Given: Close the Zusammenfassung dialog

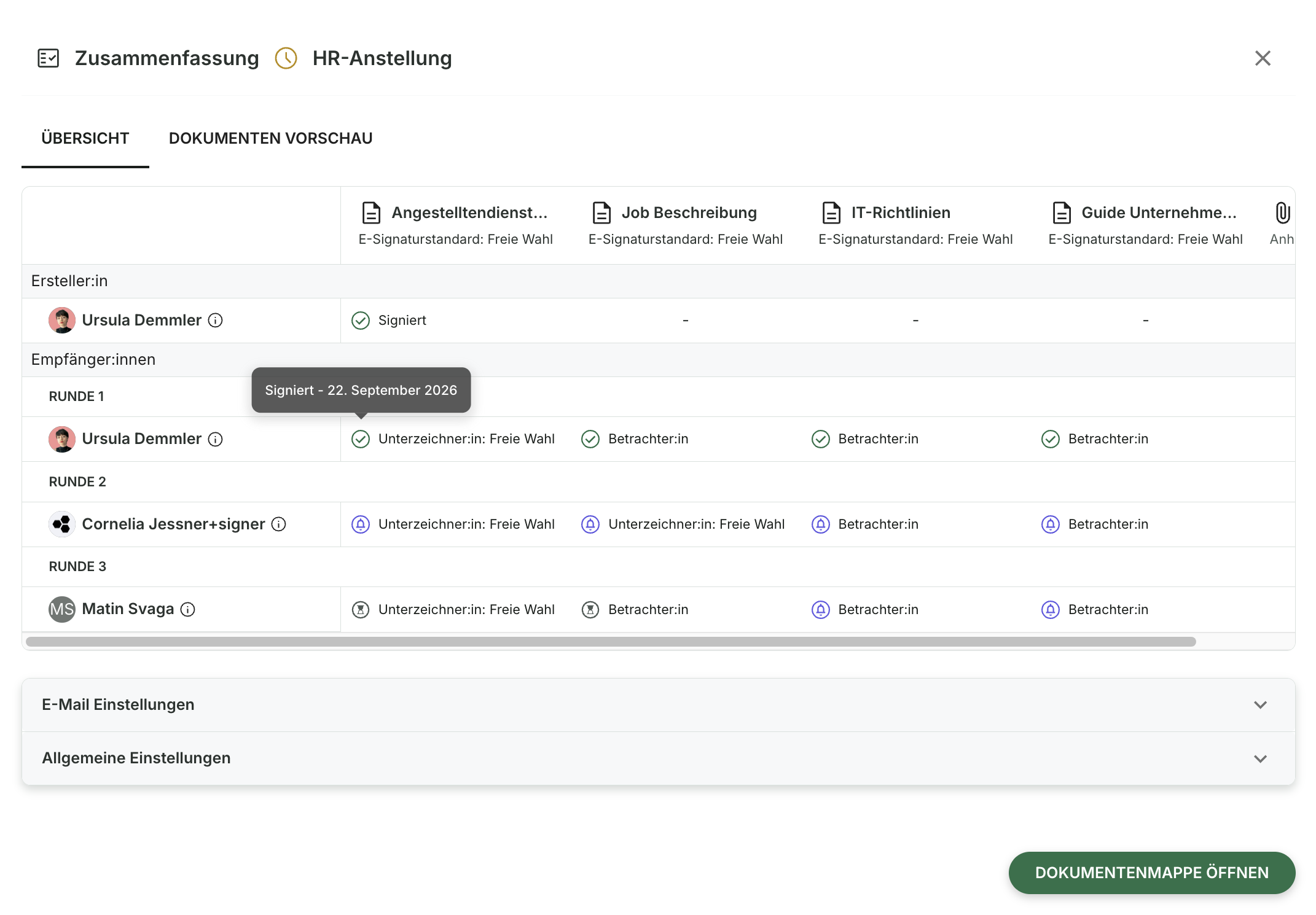Looking at the screenshot, I should (1263, 58).
